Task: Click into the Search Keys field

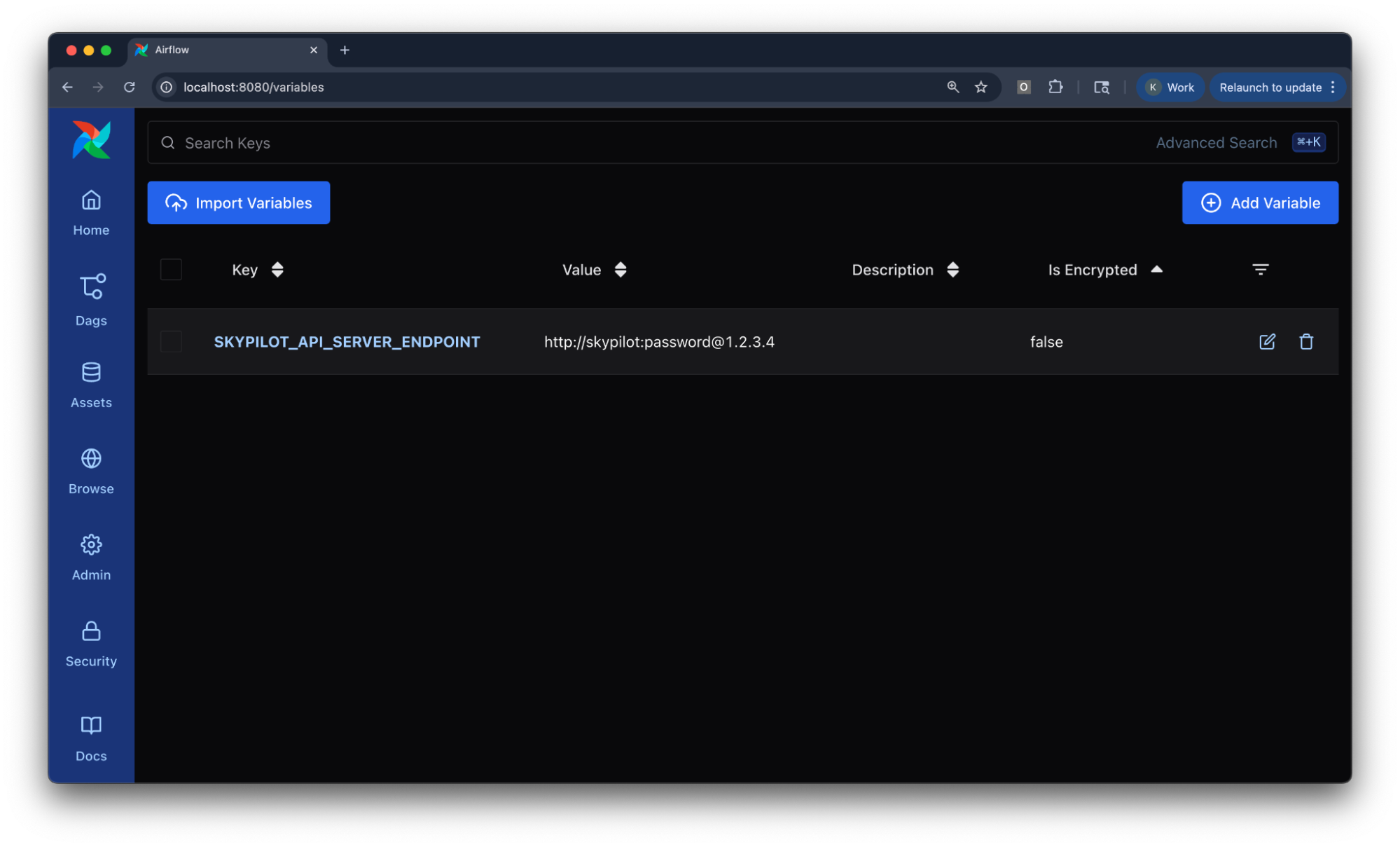Action: [x=560, y=143]
